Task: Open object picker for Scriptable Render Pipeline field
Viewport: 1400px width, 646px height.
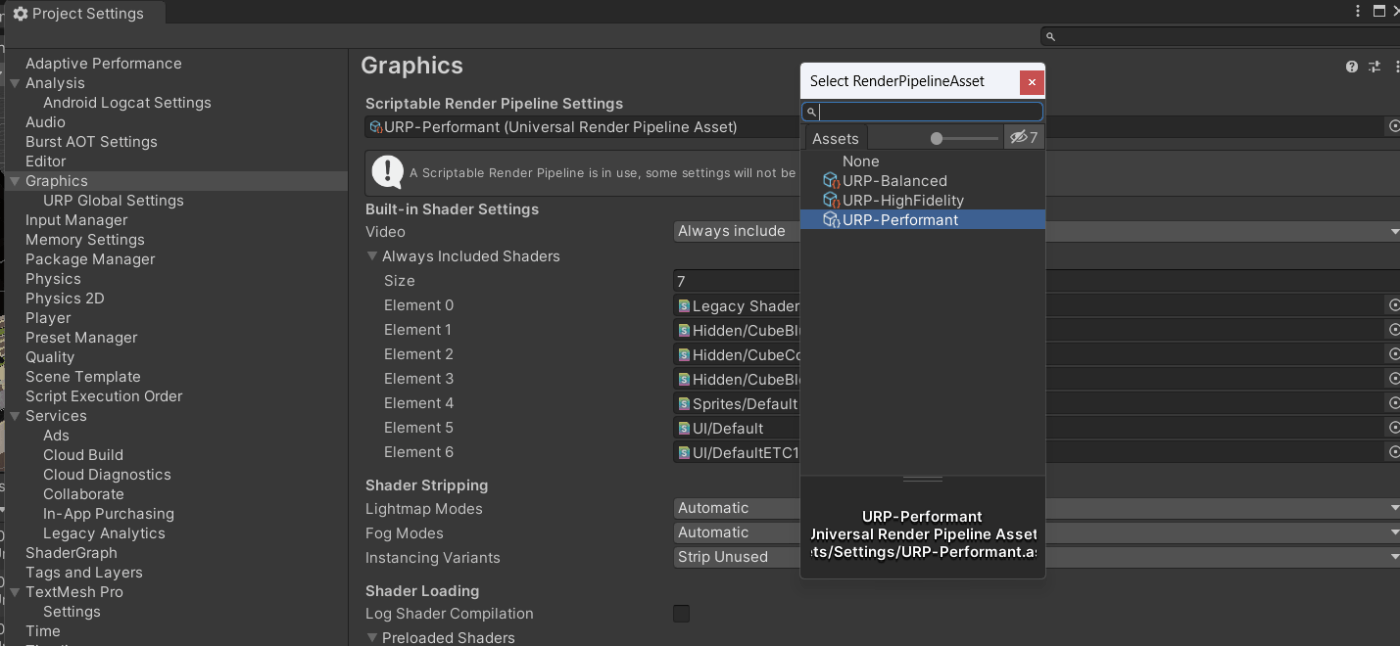Action: (x=1394, y=127)
